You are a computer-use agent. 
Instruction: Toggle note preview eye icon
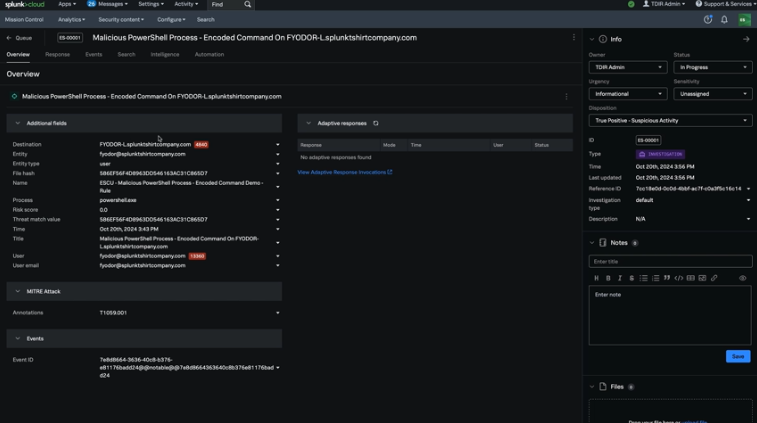[x=743, y=278]
